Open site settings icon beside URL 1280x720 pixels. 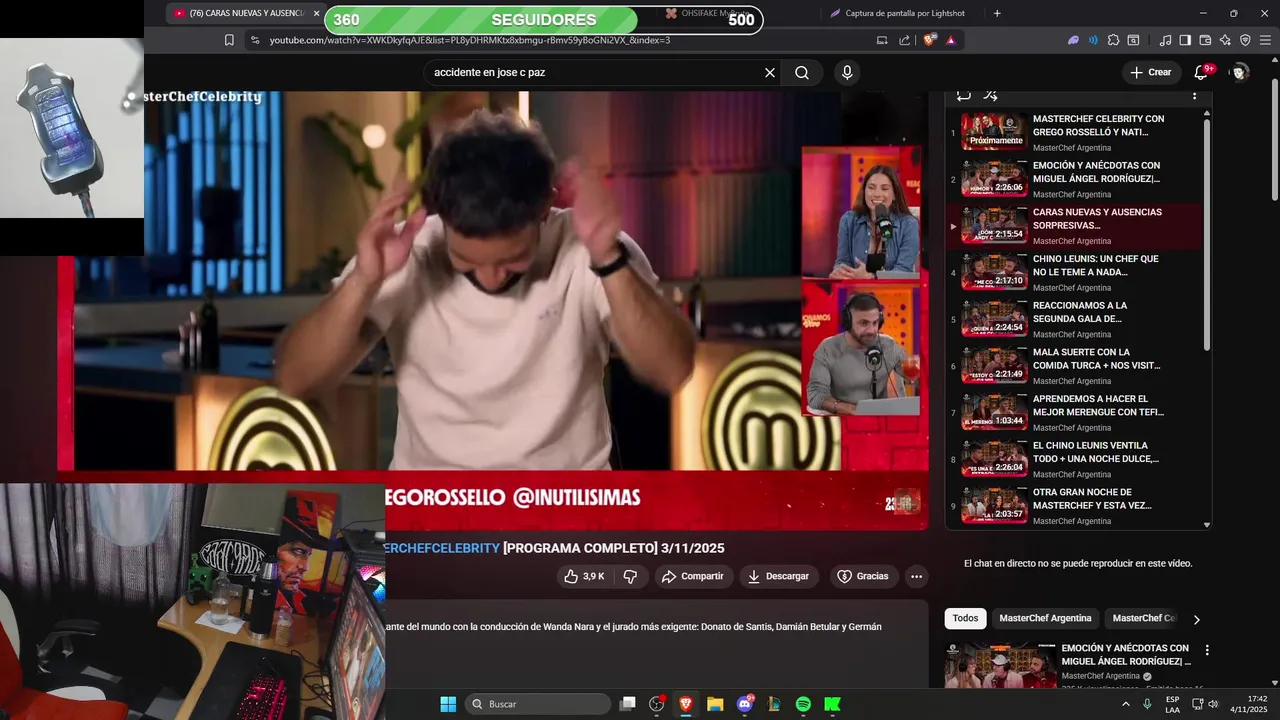point(255,40)
